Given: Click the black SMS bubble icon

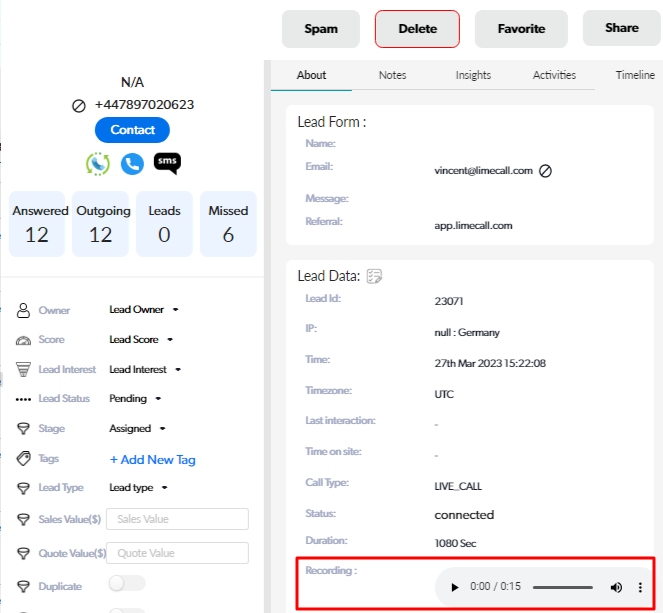Looking at the screenshot, I should point(167,163).
